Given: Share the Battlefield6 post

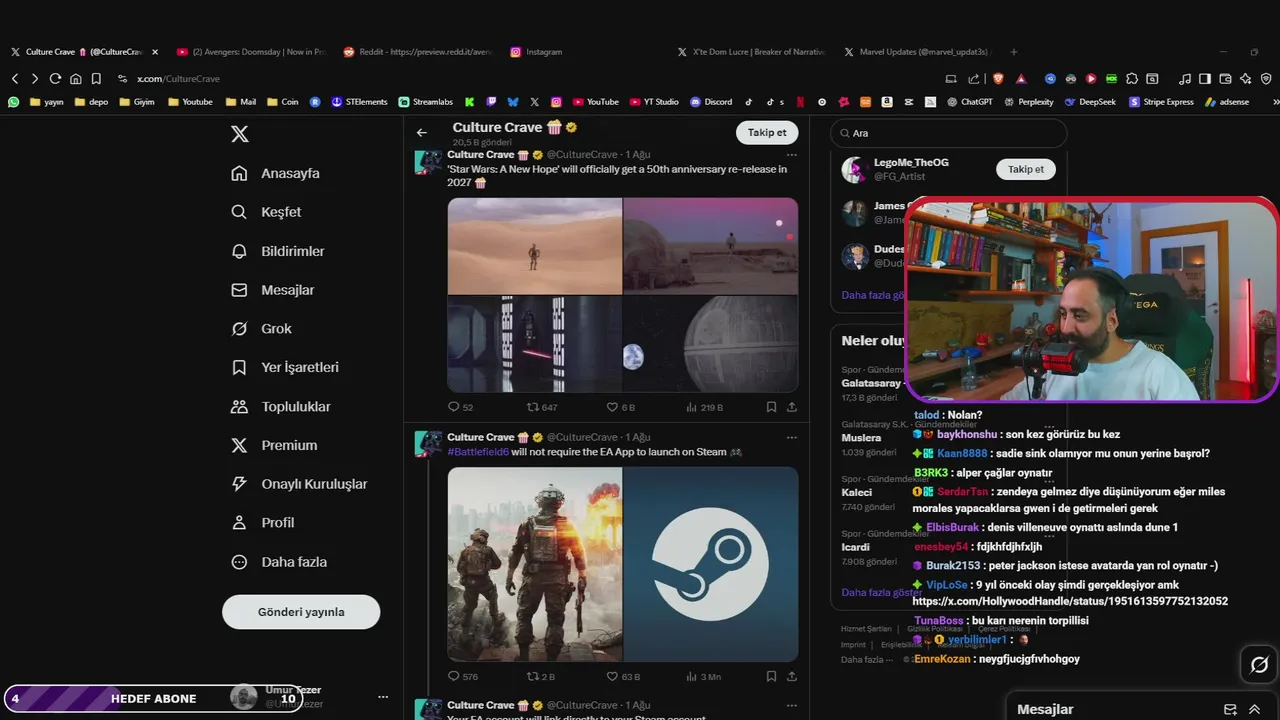Looking at the screenshot, I should pyautogui.click(x=792, y=676).
